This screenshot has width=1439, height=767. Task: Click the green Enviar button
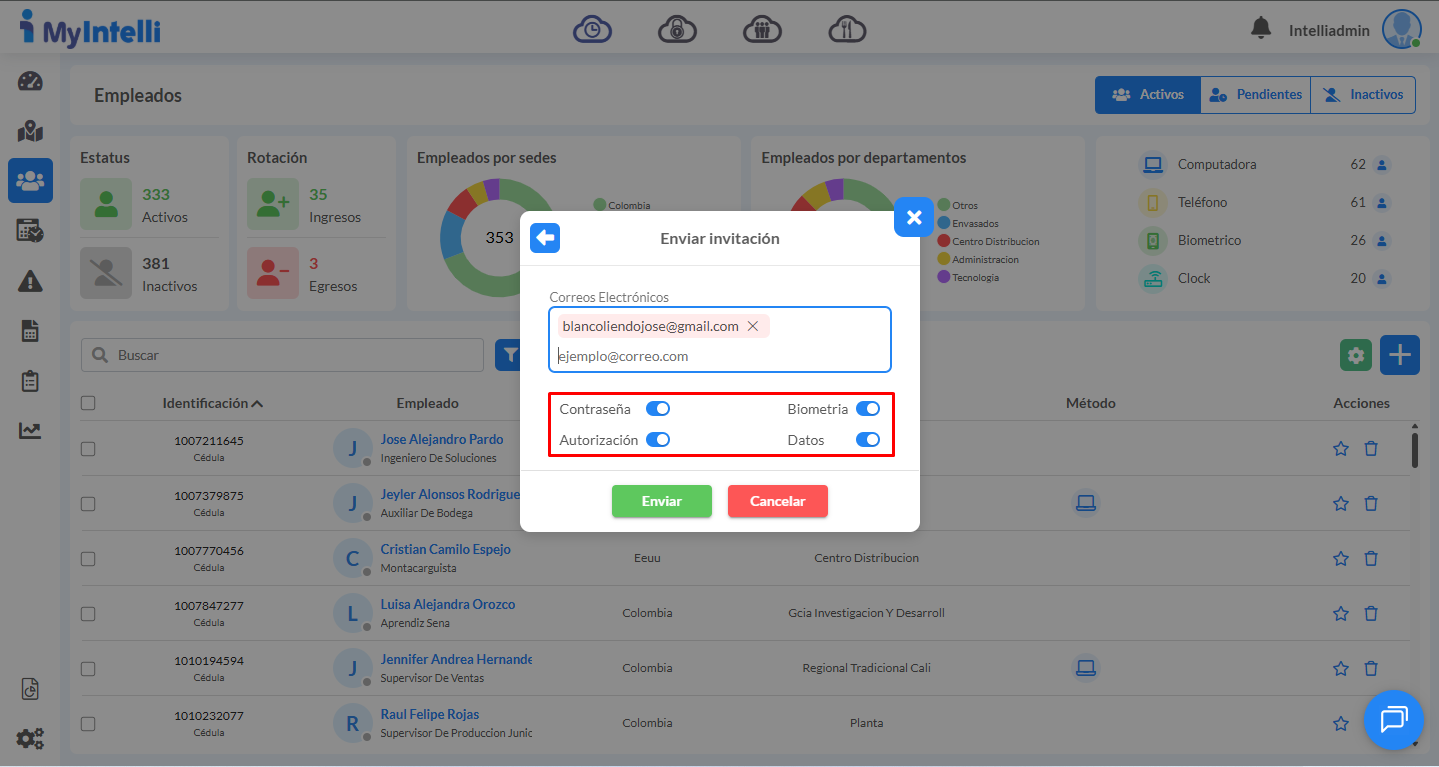[x=661, y=501]
